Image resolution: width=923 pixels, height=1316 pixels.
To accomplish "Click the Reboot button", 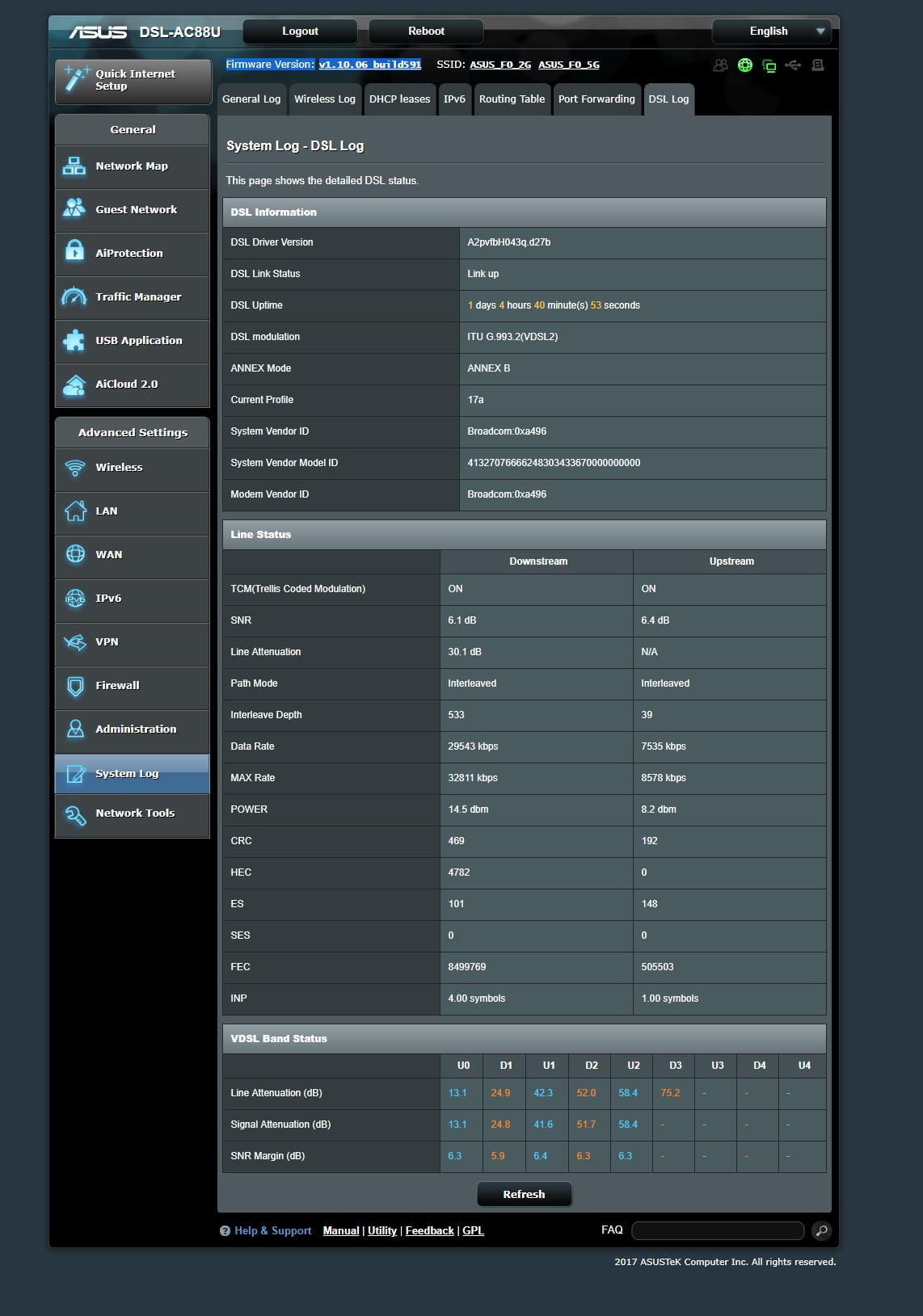I will (x=426, y=32).
